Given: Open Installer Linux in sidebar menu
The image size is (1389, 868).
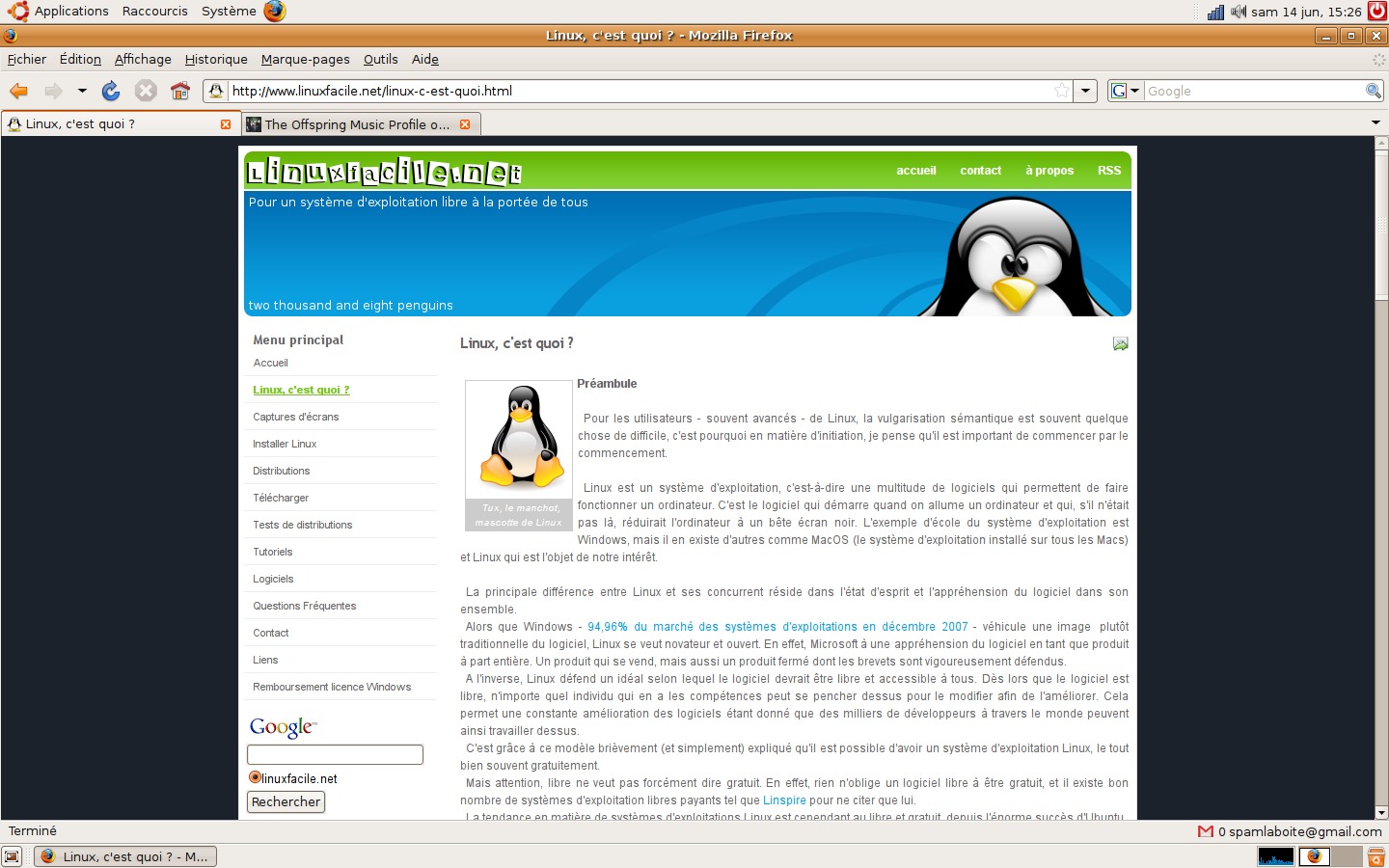Looking at the screenshot, I should 285,444.
